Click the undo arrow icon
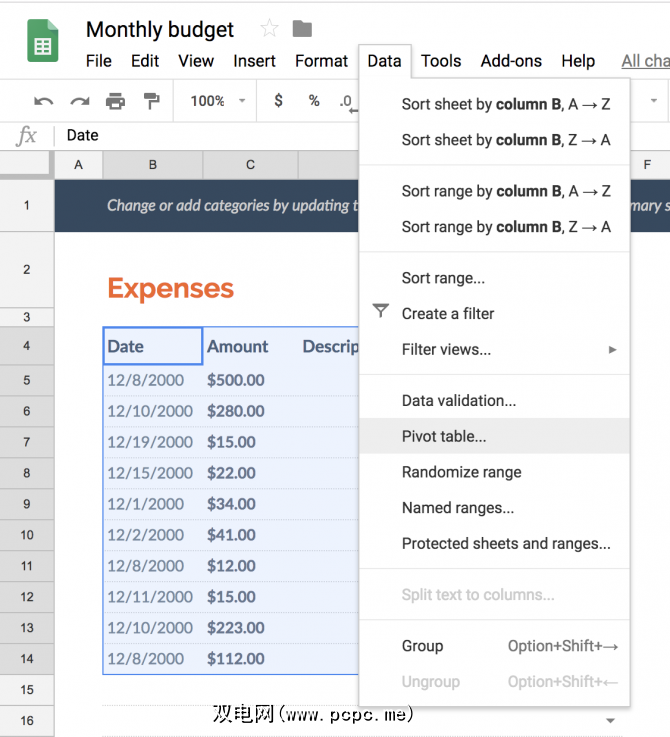Viewport: 670px width, 737px height. 44,101
